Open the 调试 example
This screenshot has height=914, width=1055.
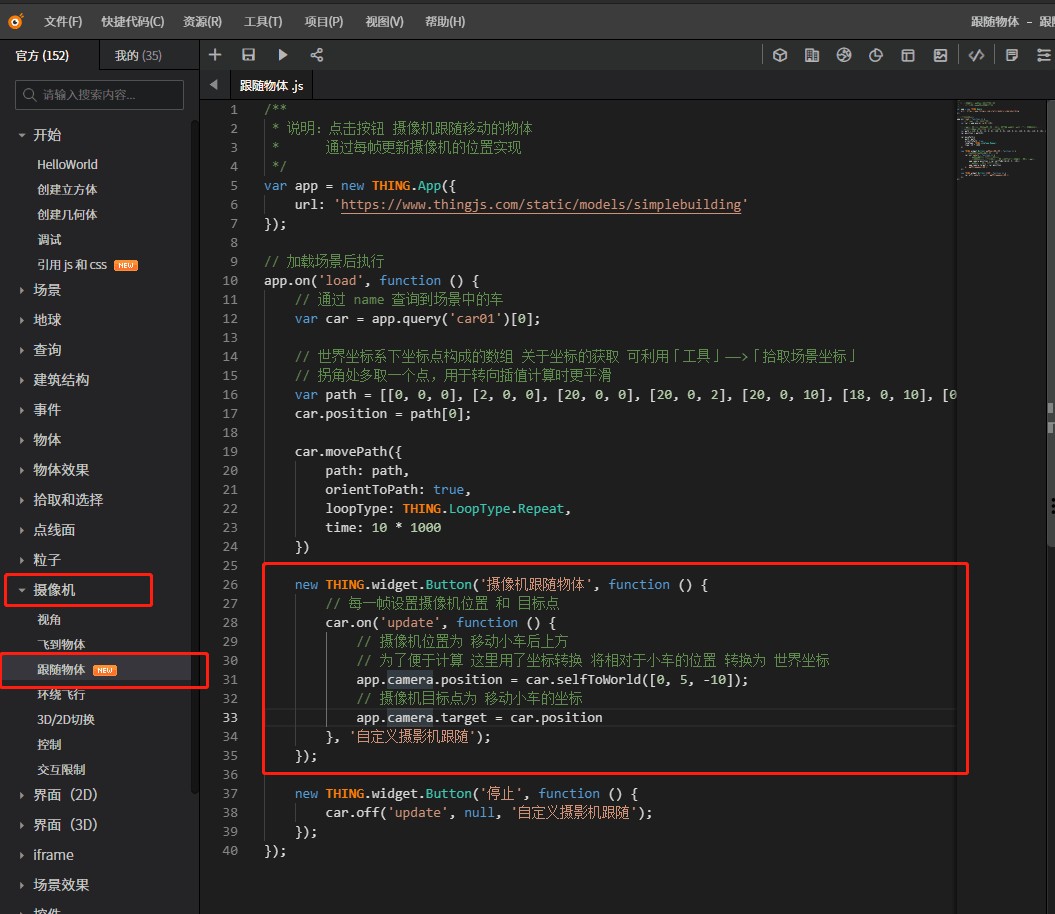point(49,240)
